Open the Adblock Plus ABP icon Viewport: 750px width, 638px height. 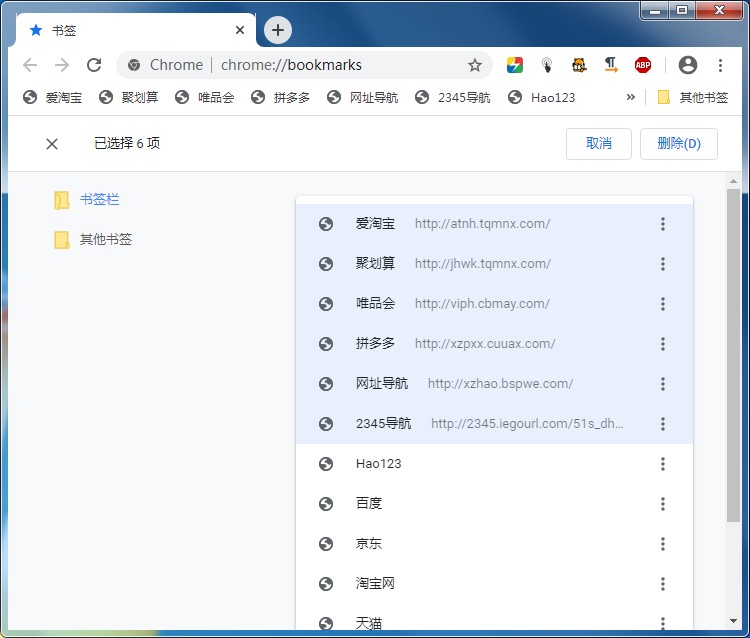[642, 65]
